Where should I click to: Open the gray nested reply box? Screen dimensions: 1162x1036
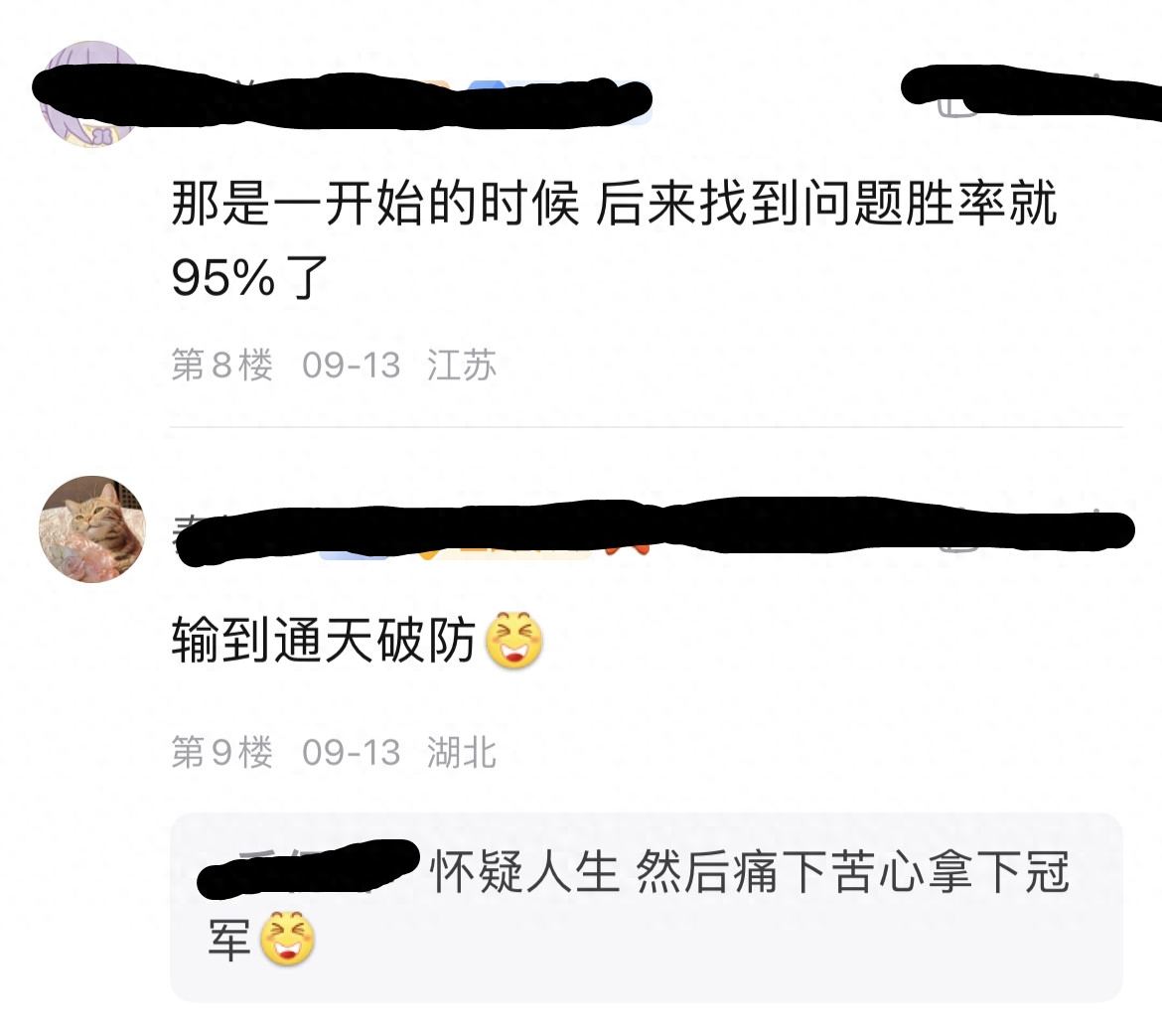click(647, 907)
